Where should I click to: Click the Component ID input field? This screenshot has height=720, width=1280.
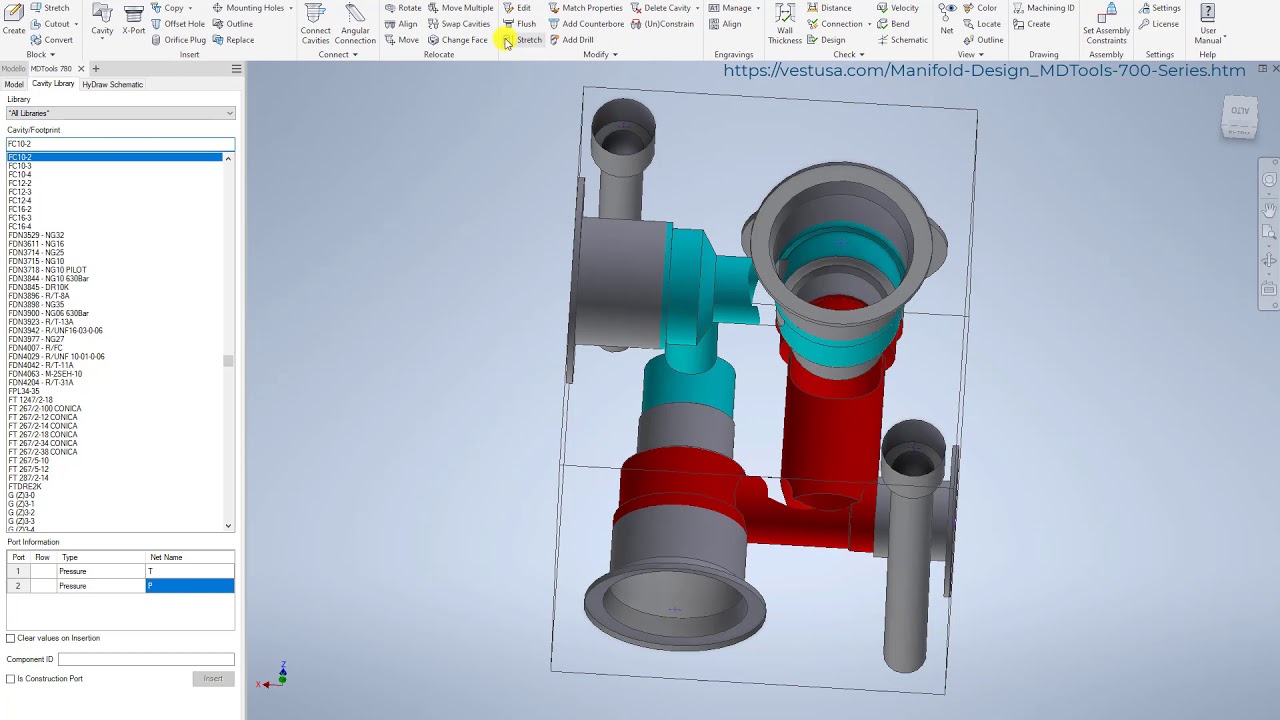146,660
